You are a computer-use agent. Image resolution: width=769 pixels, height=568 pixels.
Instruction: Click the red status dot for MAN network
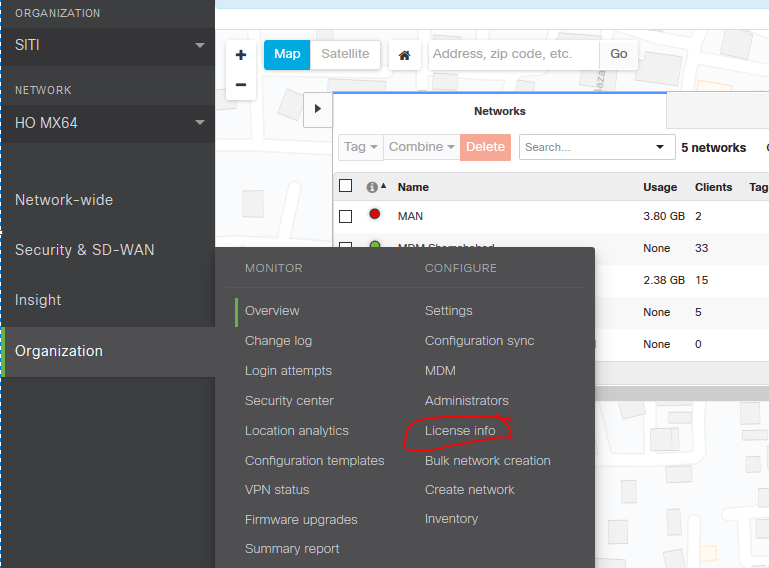pos(375,215)
